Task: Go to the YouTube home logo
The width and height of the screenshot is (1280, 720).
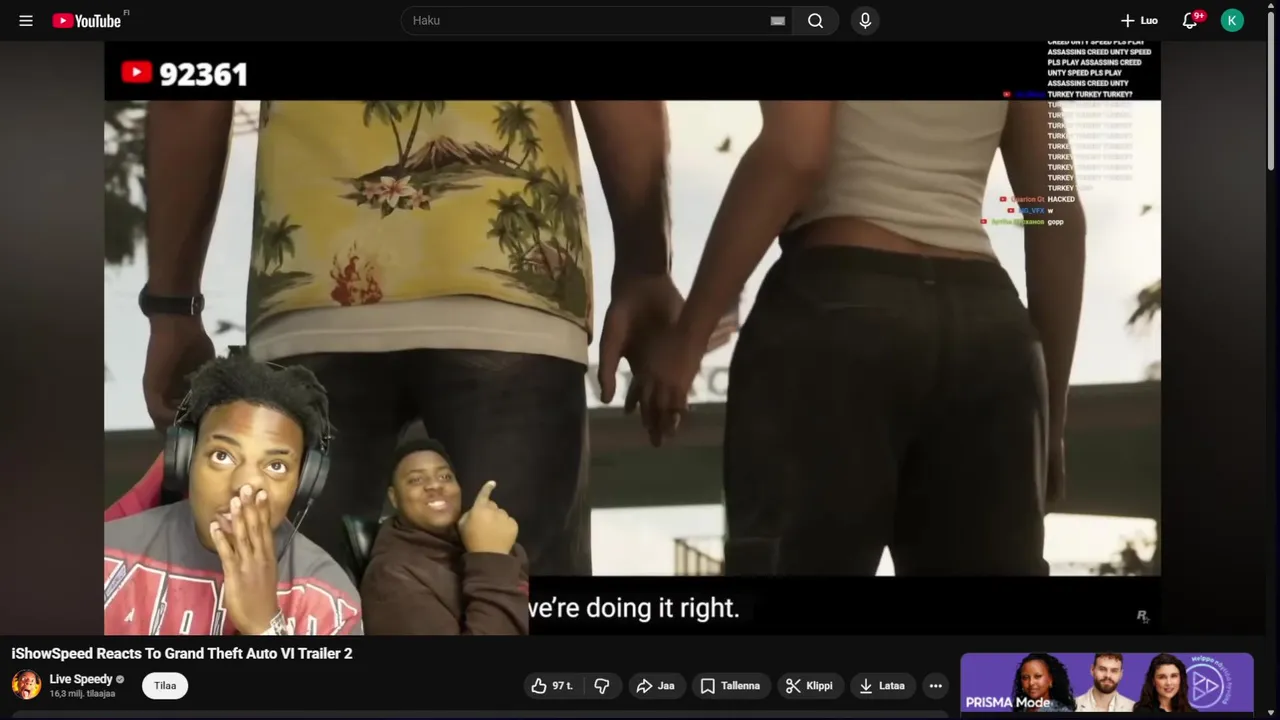Action: coord(87,20)
